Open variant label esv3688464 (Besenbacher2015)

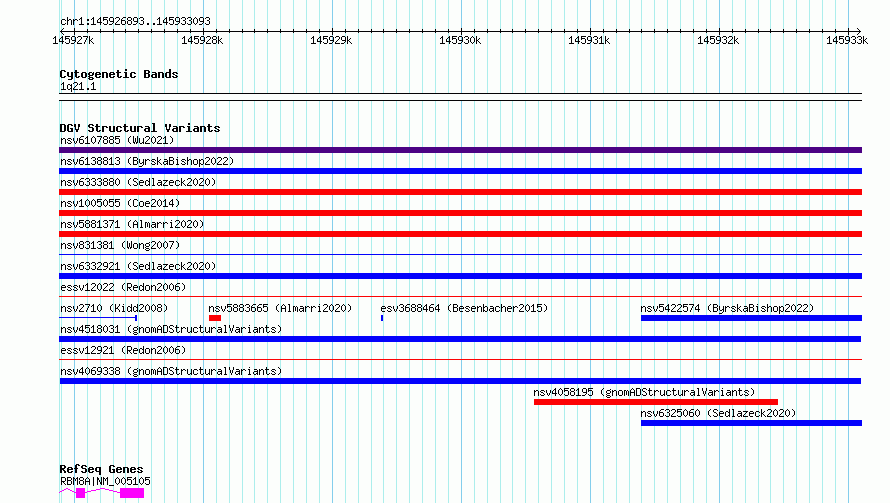[x=464, y=308]
